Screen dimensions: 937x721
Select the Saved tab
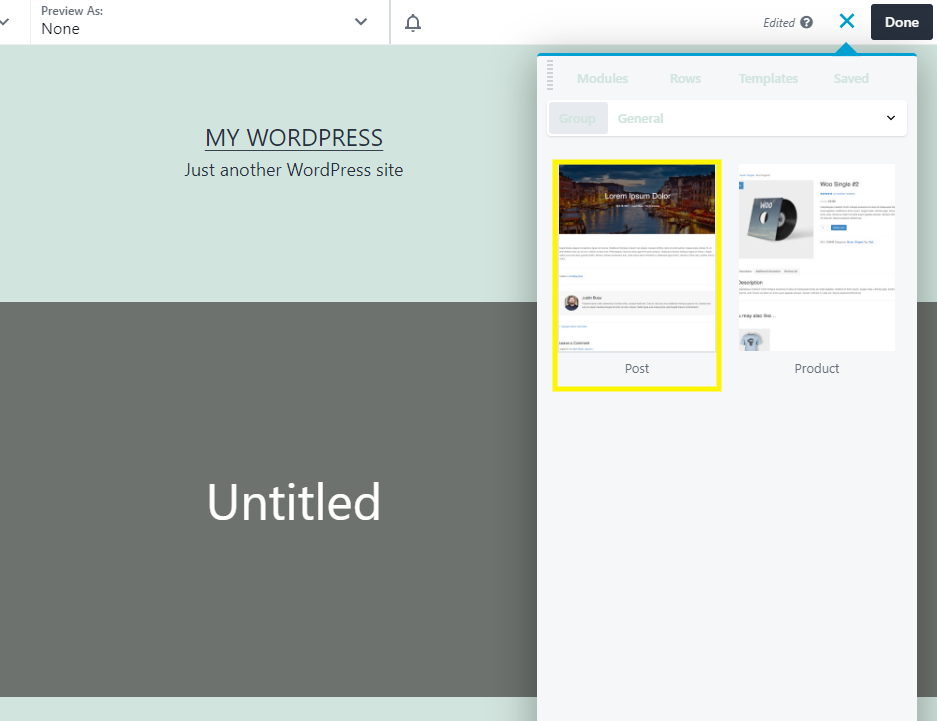pyautogui.click(x=851, y=78)
